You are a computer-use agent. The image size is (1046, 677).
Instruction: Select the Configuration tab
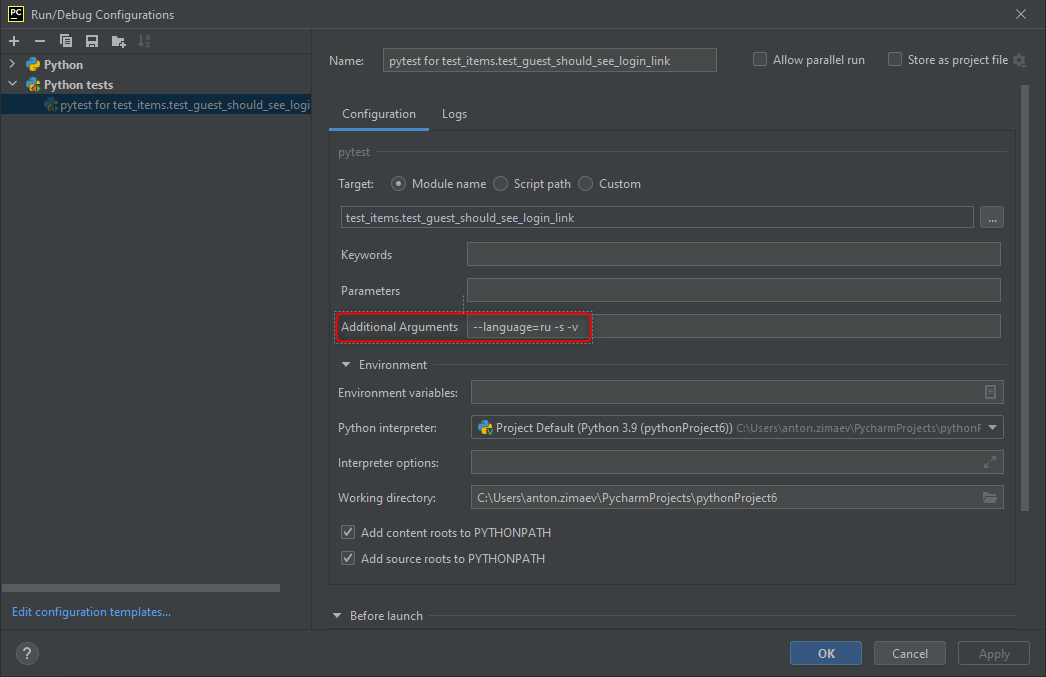379,114
